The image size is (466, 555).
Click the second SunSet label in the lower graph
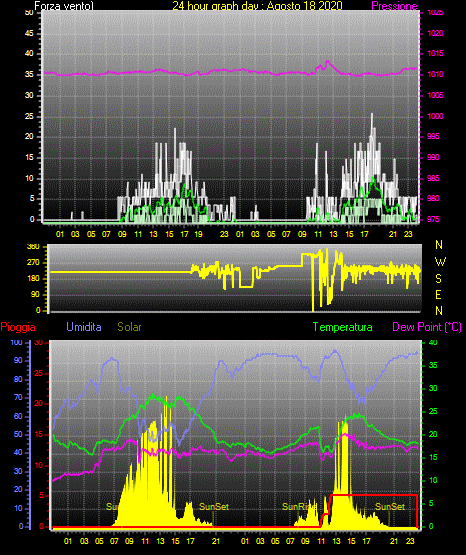click(390, 507)
